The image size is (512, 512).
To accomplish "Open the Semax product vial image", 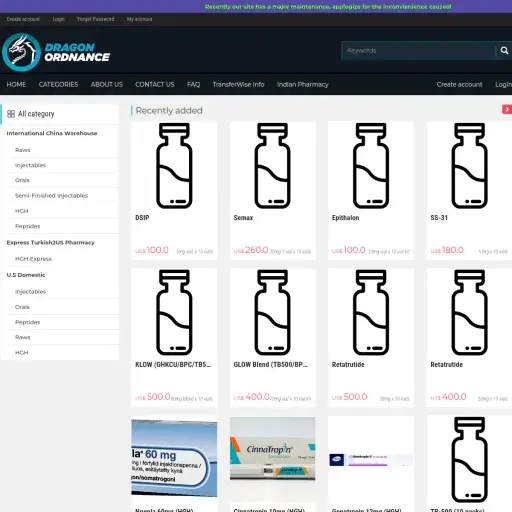I will click(272, 166).
